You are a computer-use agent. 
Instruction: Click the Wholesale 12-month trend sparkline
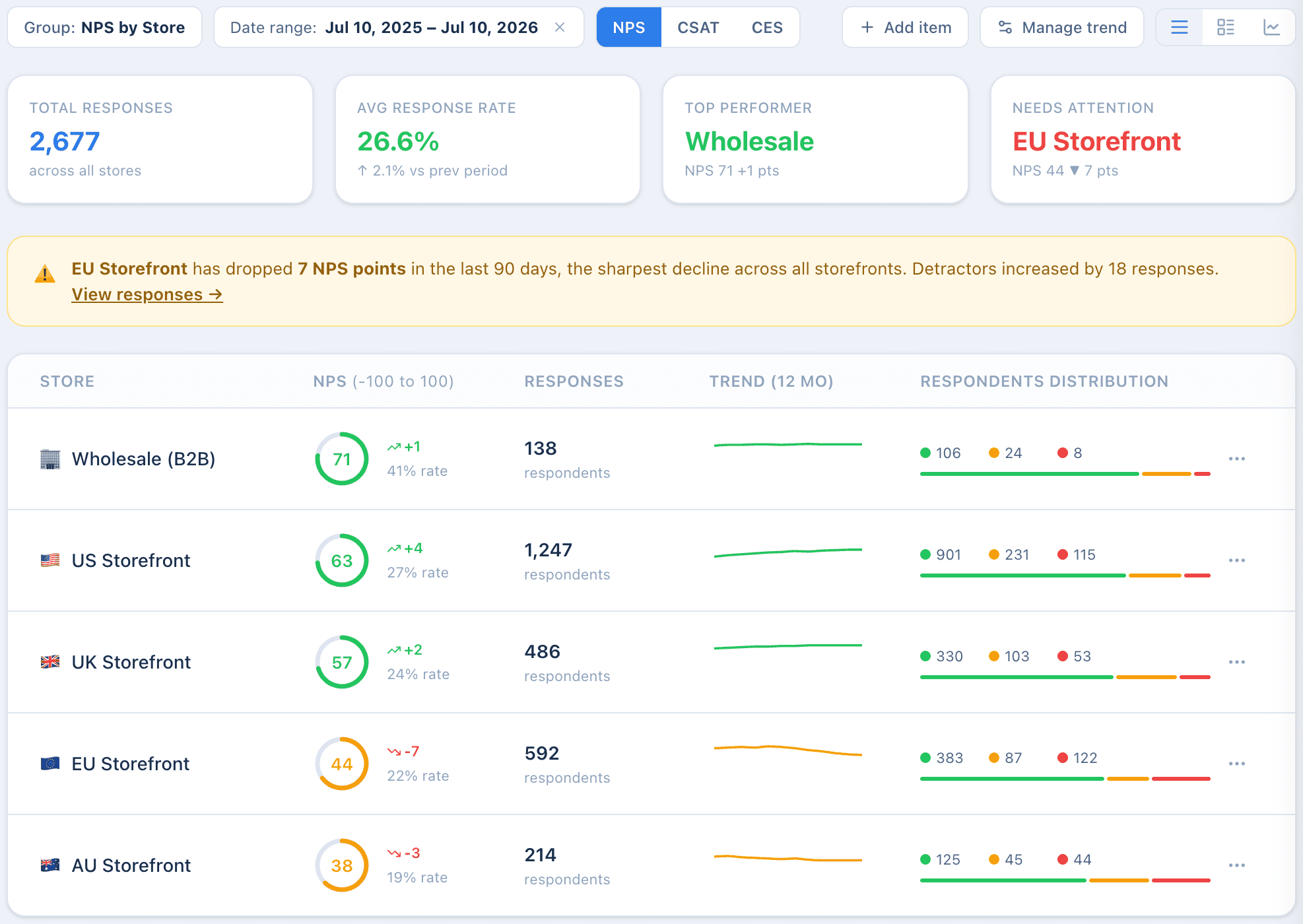788,445
